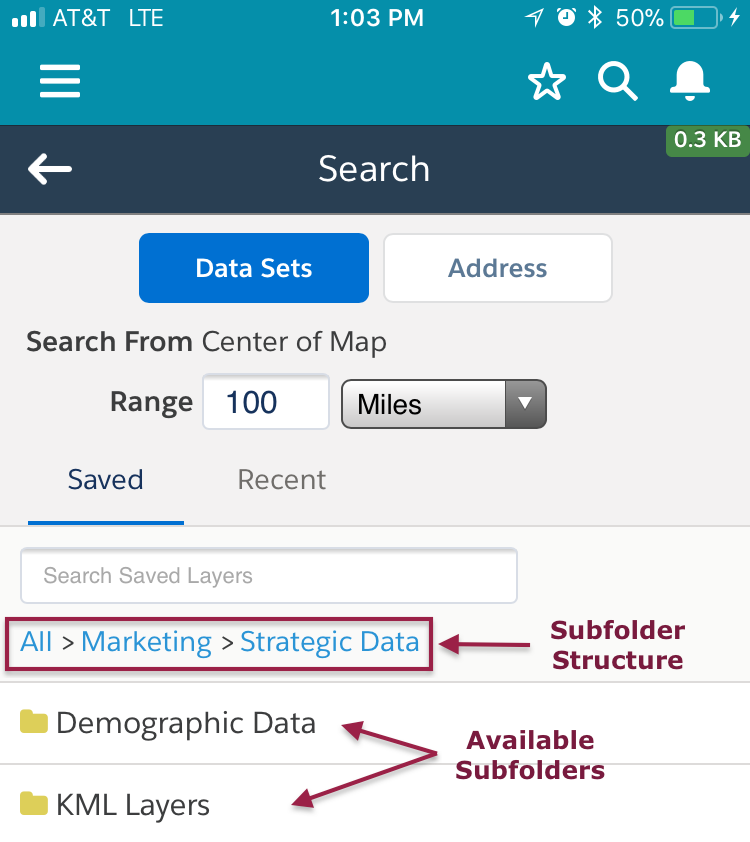Open the favorites star icon
750x842 pixels.
(x=546, y=82)
